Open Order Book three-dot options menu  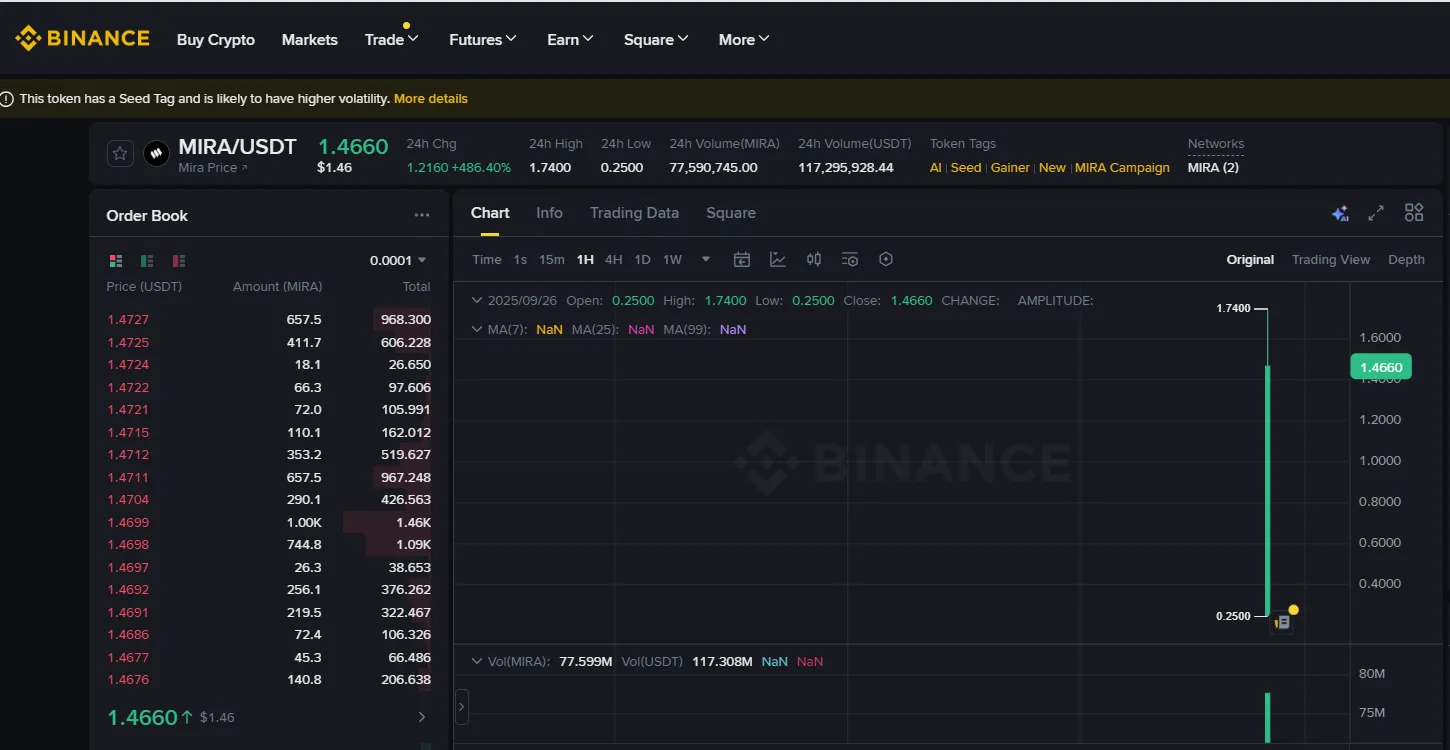(x=422, y=215)
